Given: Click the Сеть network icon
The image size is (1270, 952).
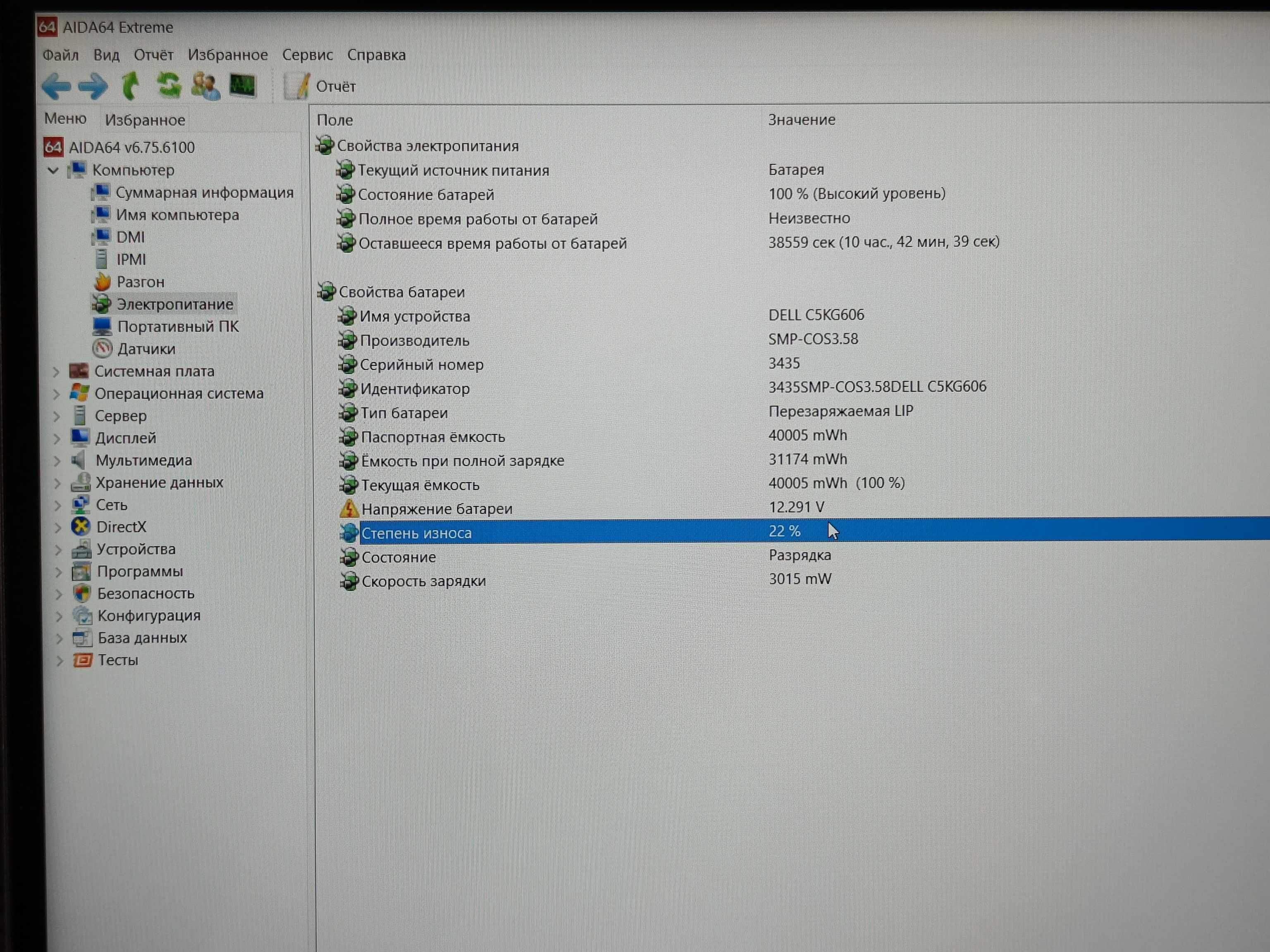Looking at the screenshot, I should click(x=80, y=505).
